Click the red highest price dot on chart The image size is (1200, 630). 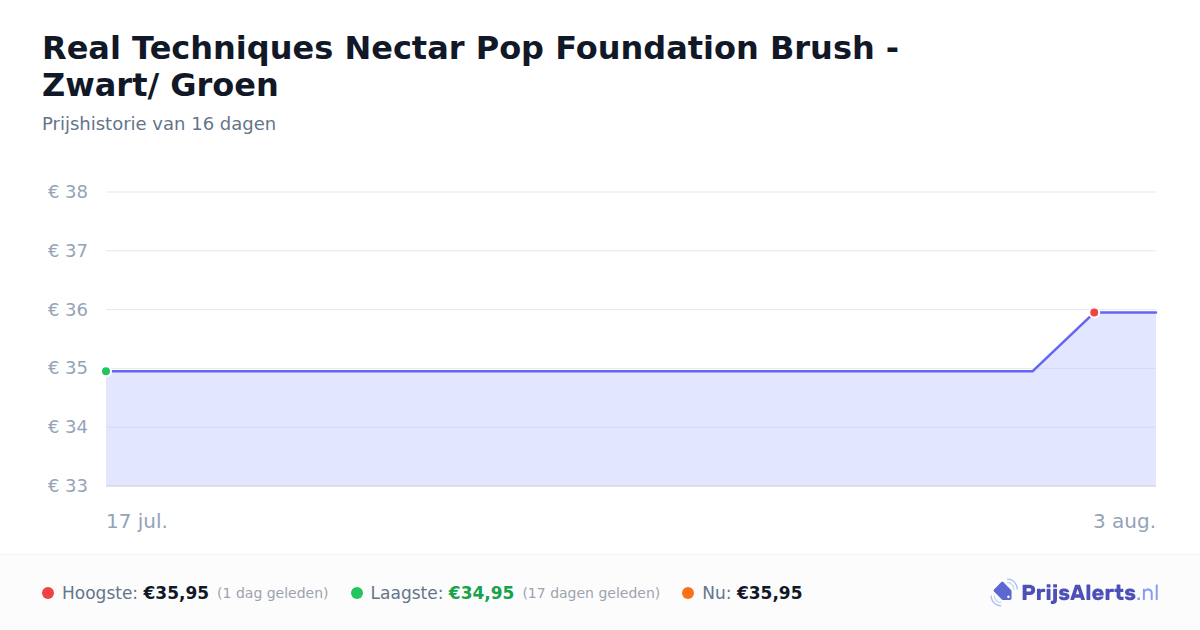(x=1094, y=312)
